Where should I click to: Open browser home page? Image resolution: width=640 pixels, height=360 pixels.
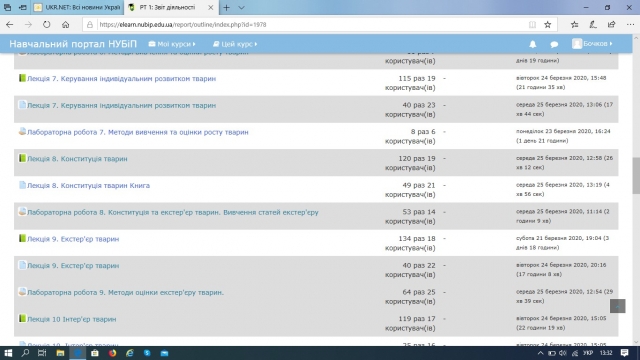click(65, 24)
